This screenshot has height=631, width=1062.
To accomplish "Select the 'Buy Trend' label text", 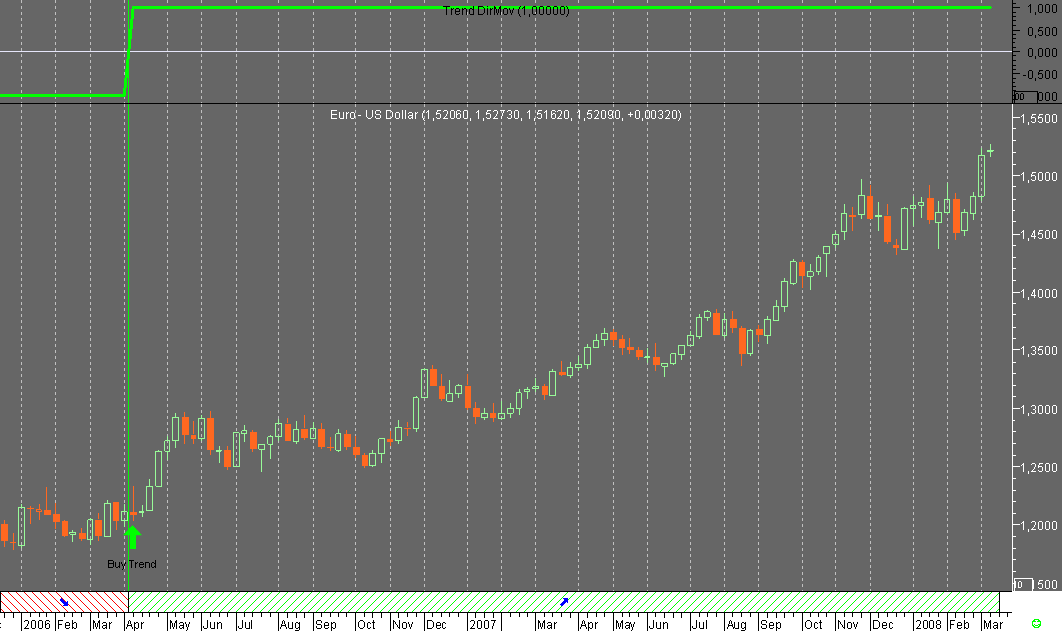I will click(132, 564).
